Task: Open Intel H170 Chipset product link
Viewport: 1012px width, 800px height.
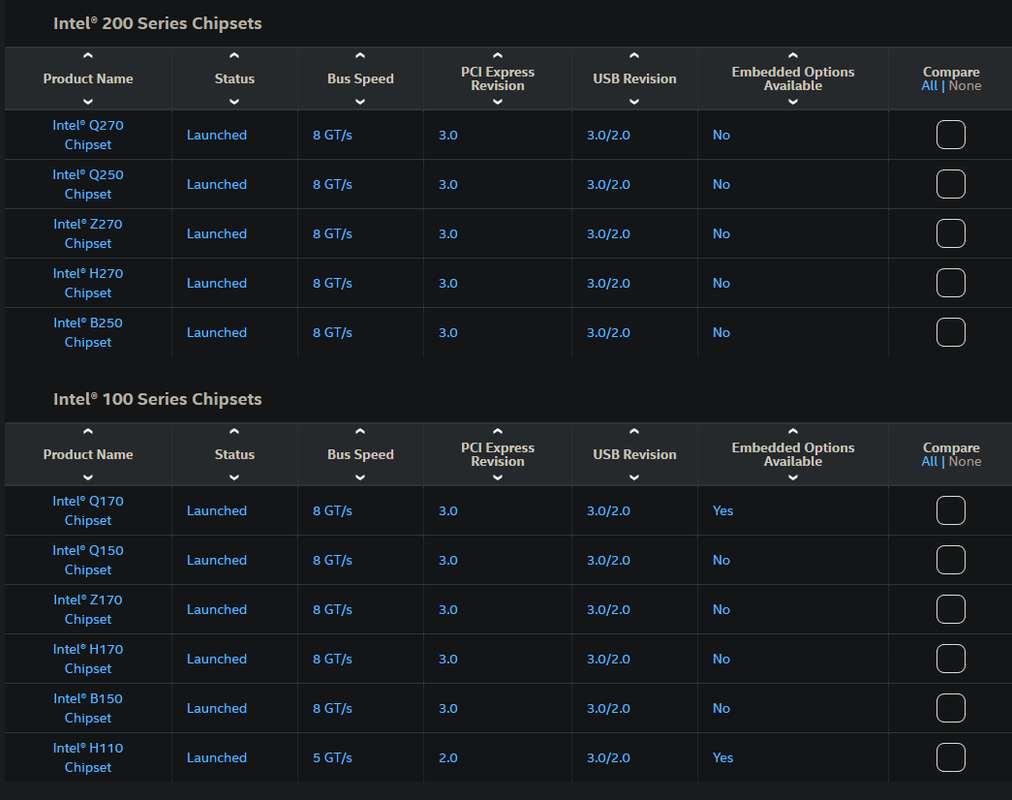Action: pyautogui.click(x=88, y=659)
